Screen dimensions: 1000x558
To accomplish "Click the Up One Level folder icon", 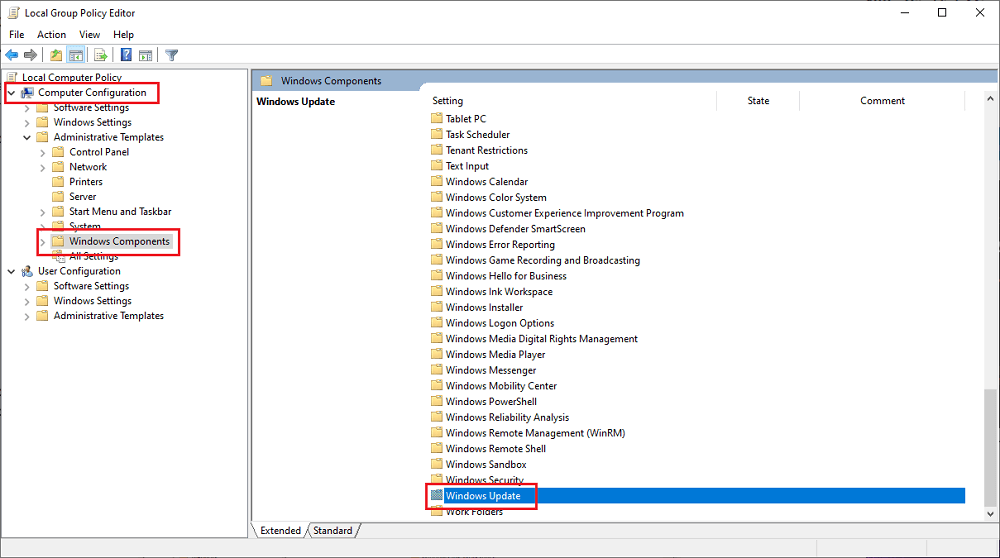I will [56, 55].
